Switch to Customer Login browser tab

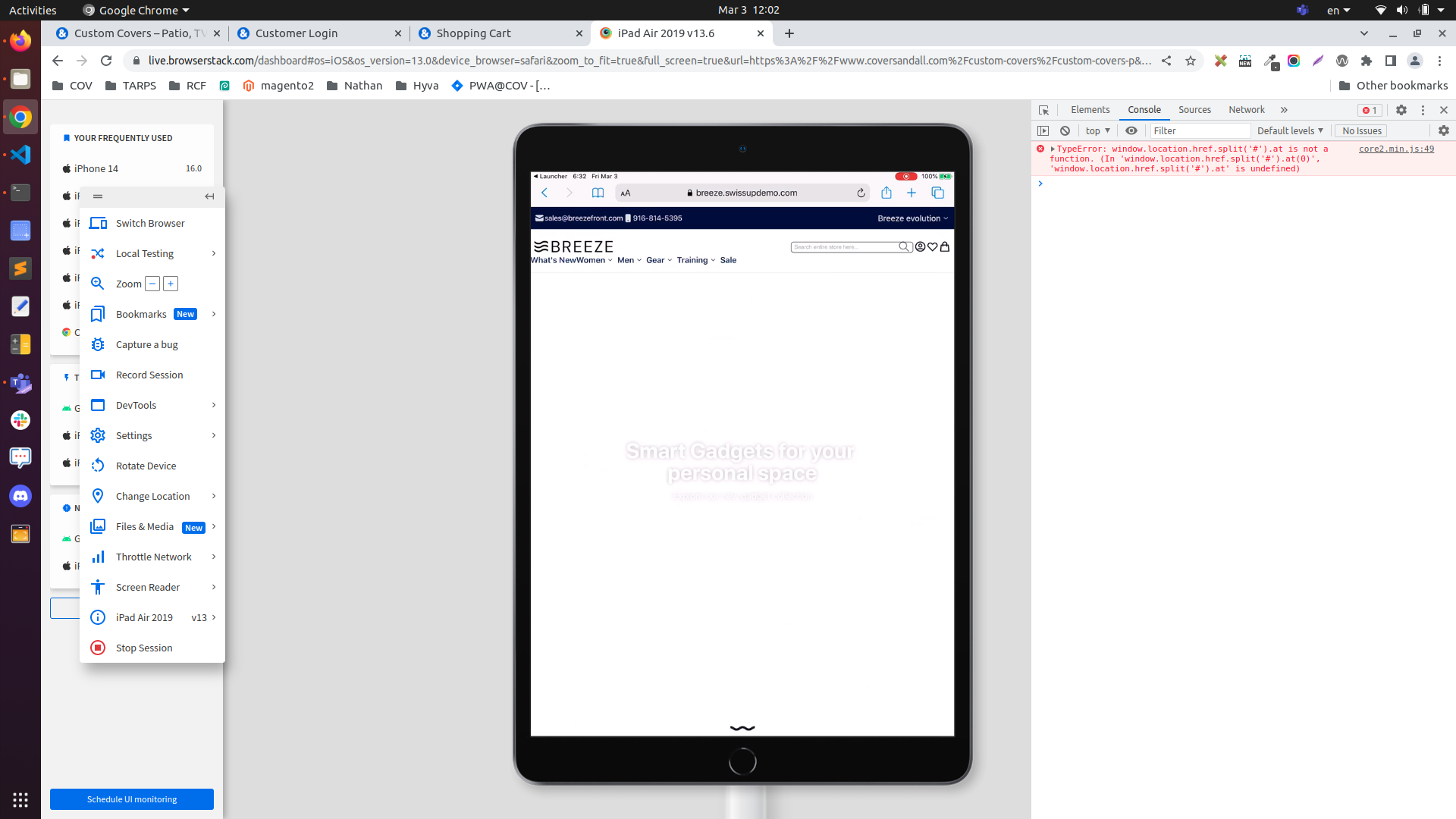click(x=318, y=33)
